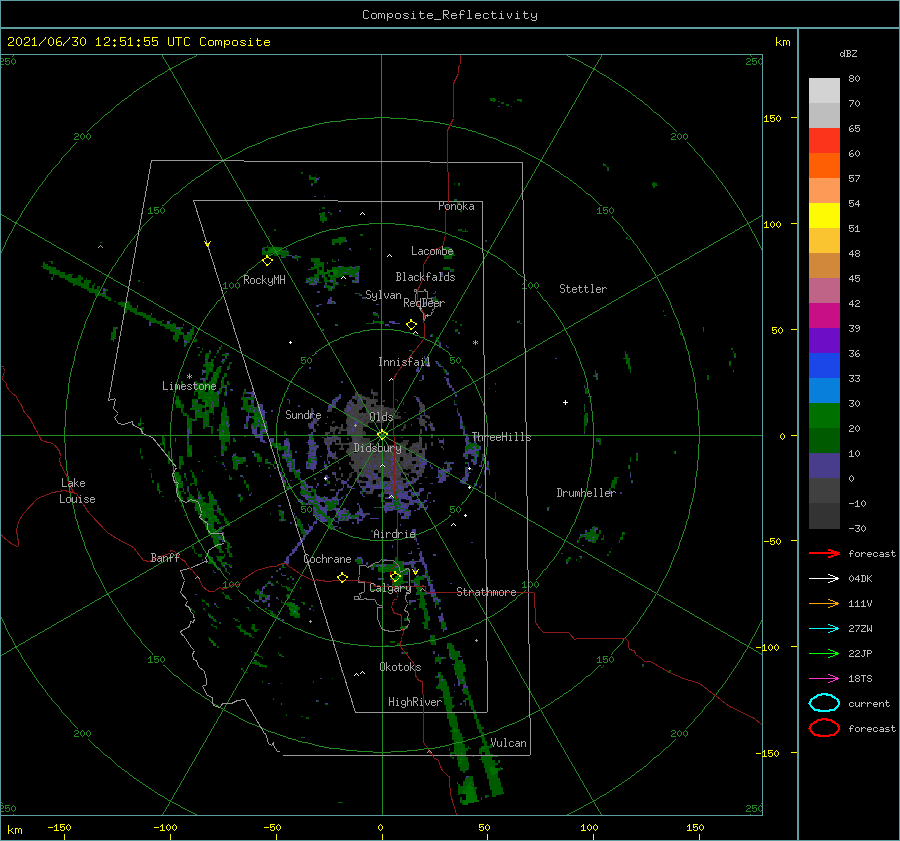The image size is (900, 841).
Task: Select the yellow 51-54 dBZ swatch
Action: pos(824,215)
